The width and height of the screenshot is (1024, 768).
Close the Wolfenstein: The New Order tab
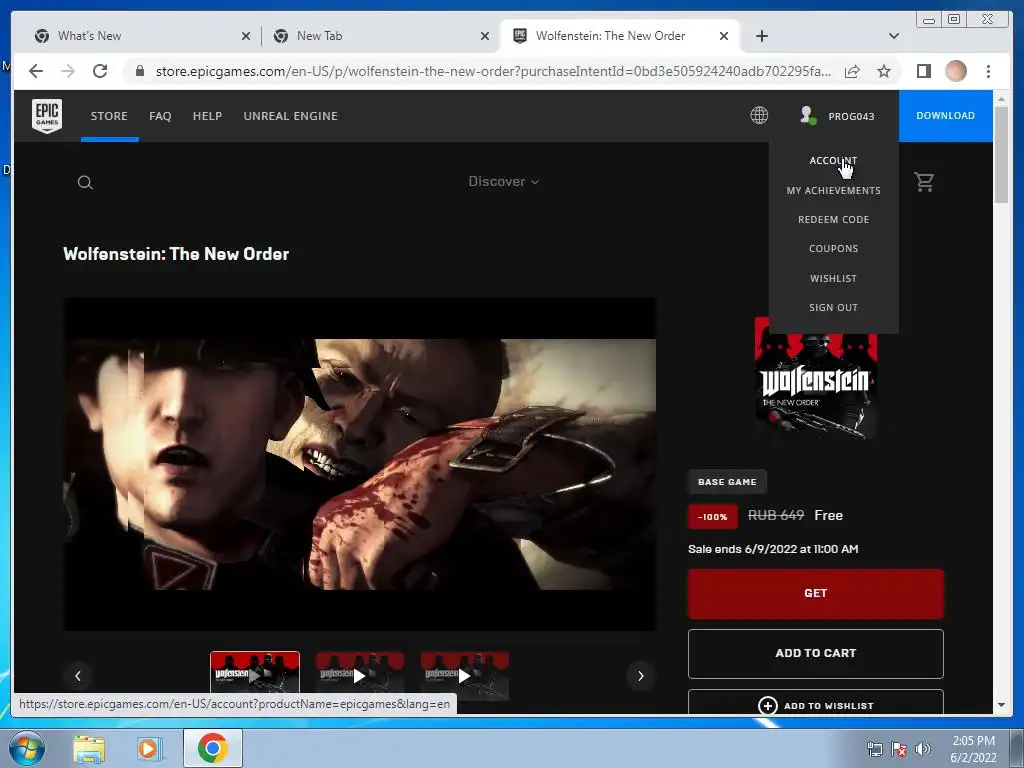point(724,36)
